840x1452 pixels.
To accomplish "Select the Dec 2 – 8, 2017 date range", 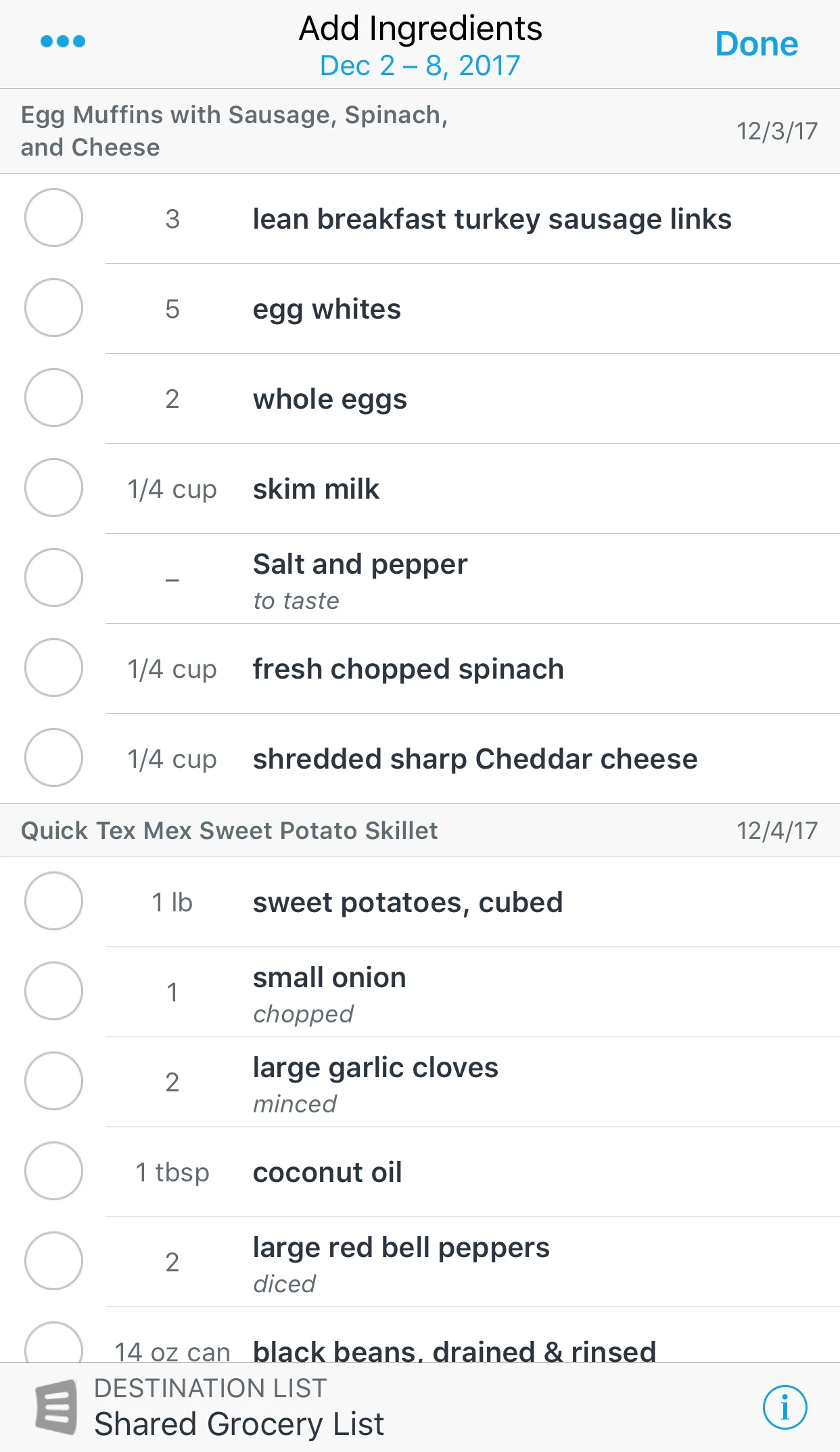I will click(420, 66).
